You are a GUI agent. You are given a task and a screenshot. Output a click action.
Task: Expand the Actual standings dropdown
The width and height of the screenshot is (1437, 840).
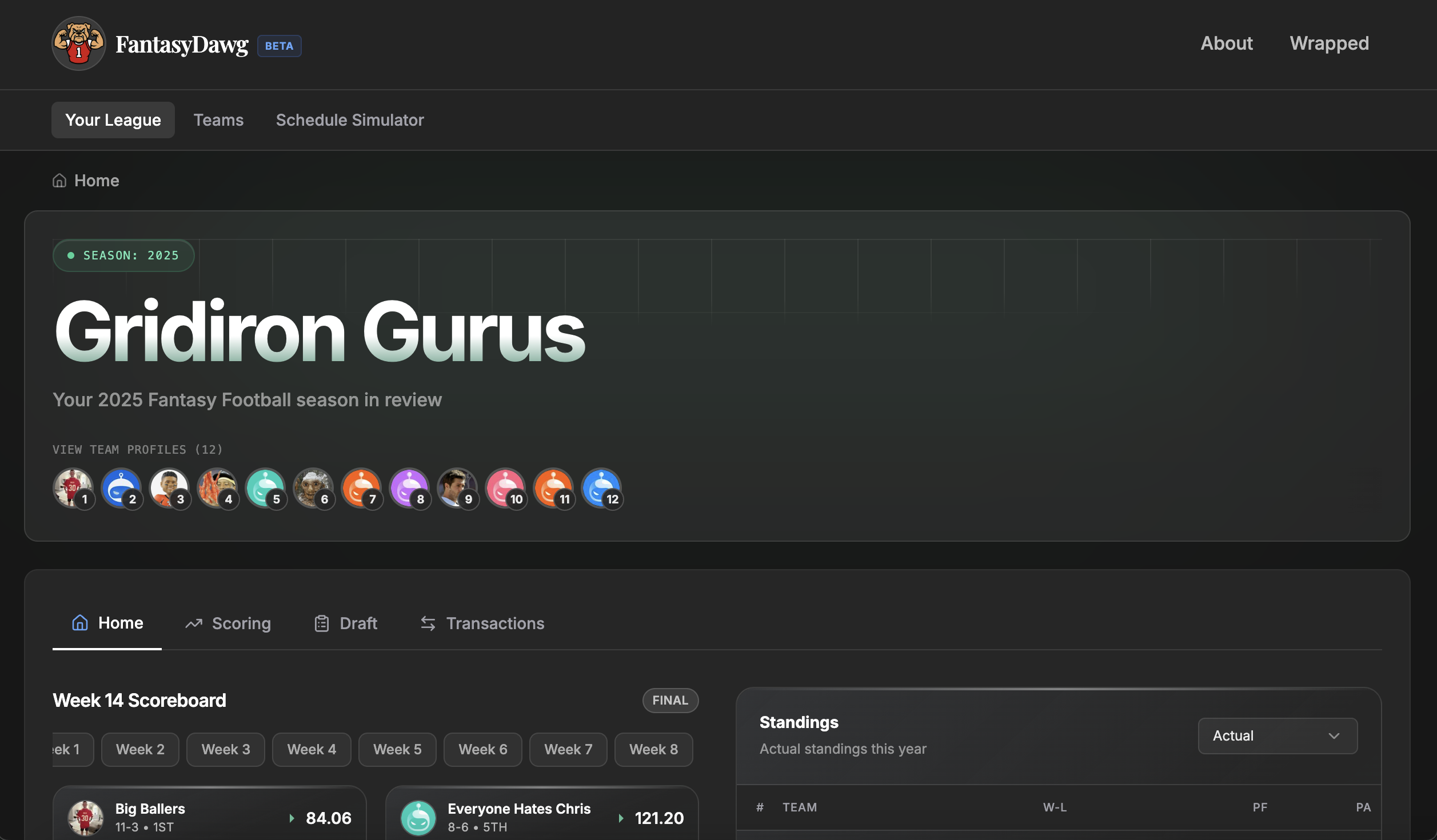point(1277,735)
